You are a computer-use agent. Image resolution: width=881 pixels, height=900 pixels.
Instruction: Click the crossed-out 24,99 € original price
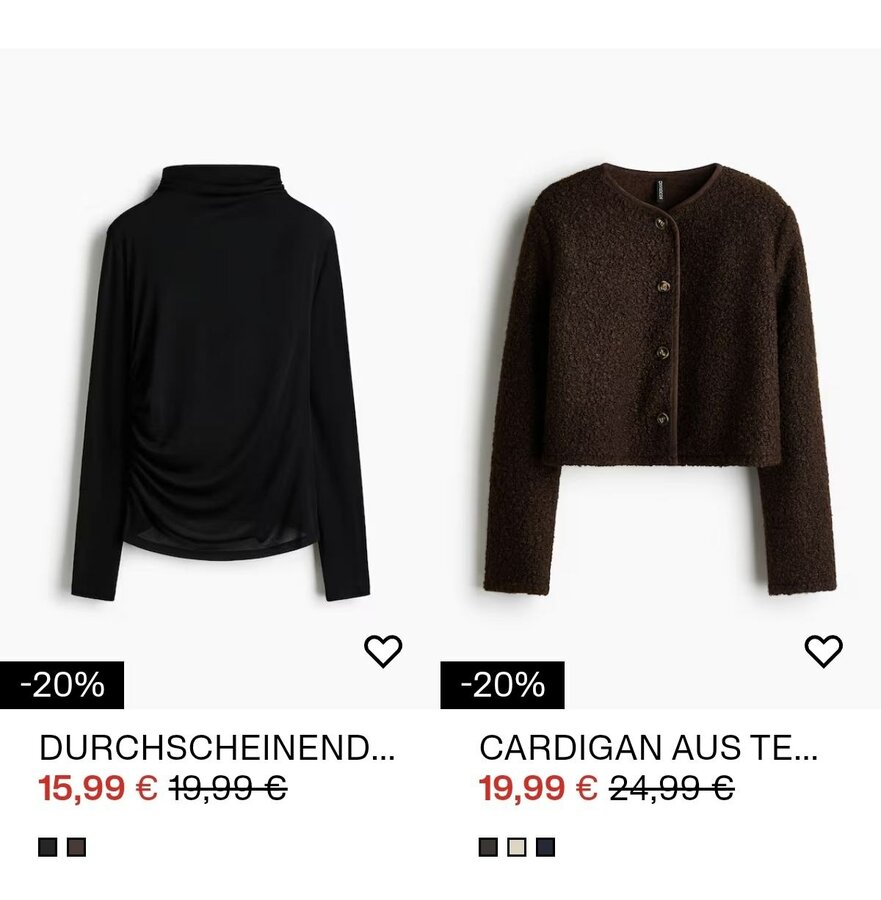tap(672, 788)
